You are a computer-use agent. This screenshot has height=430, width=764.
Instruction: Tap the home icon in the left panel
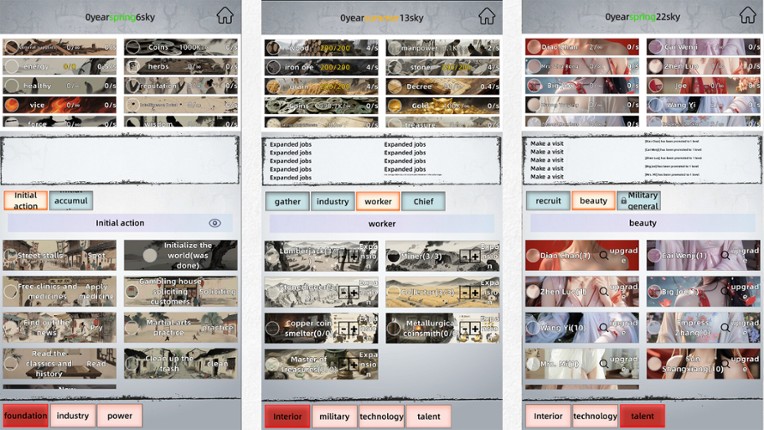[x=225, y=16]
